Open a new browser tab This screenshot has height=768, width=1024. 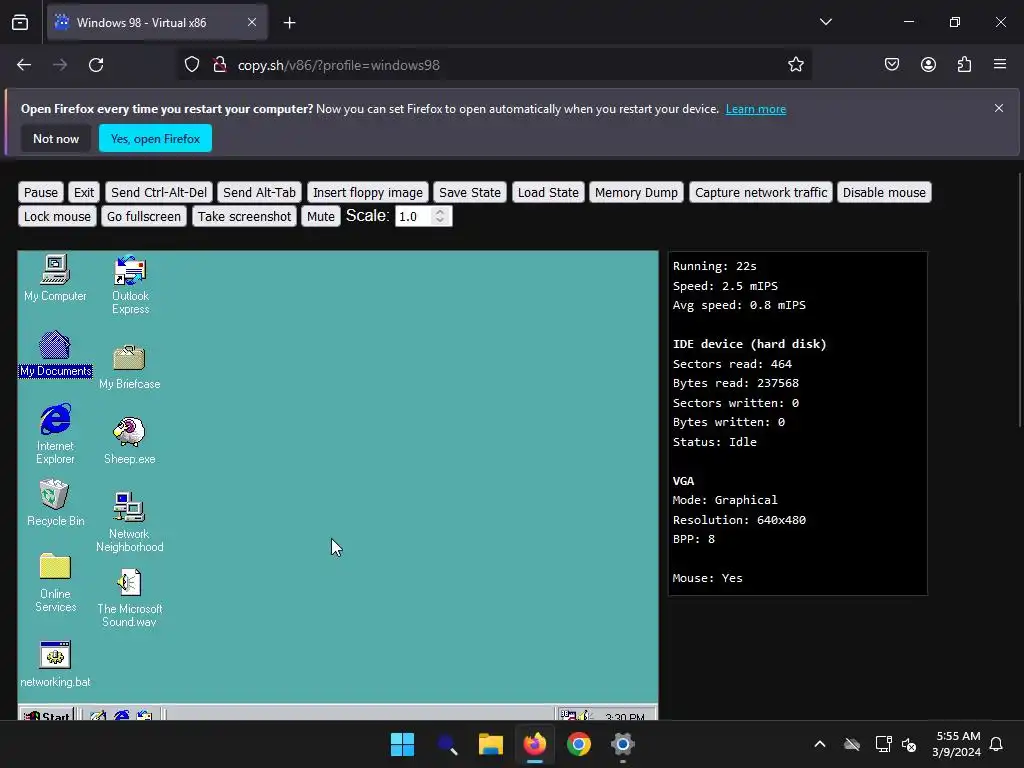(x=290, y=23)
